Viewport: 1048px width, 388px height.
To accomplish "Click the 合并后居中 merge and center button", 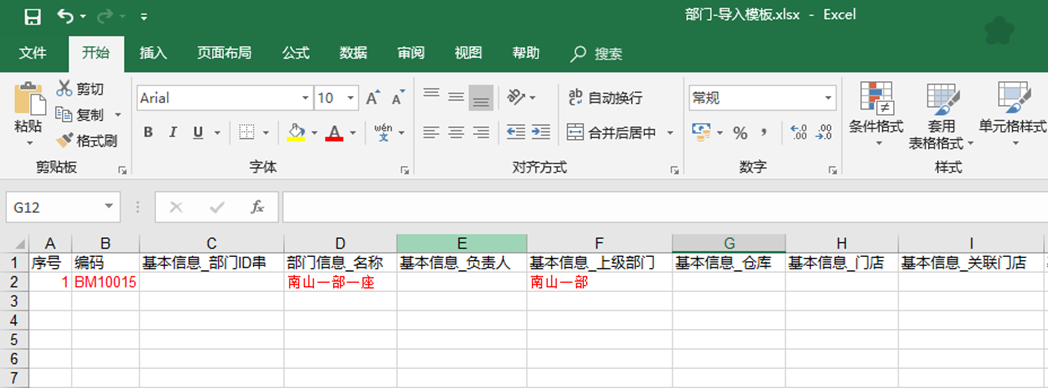I will [x=612, y=133].
